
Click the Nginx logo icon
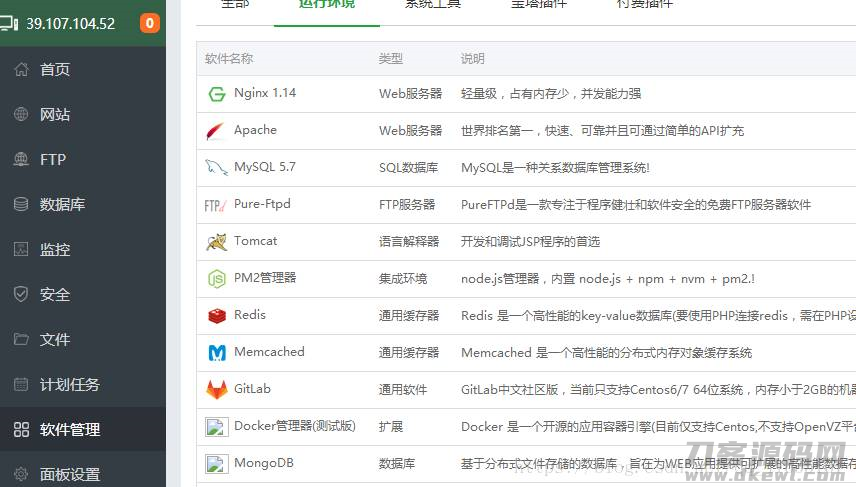pos(217,94)
